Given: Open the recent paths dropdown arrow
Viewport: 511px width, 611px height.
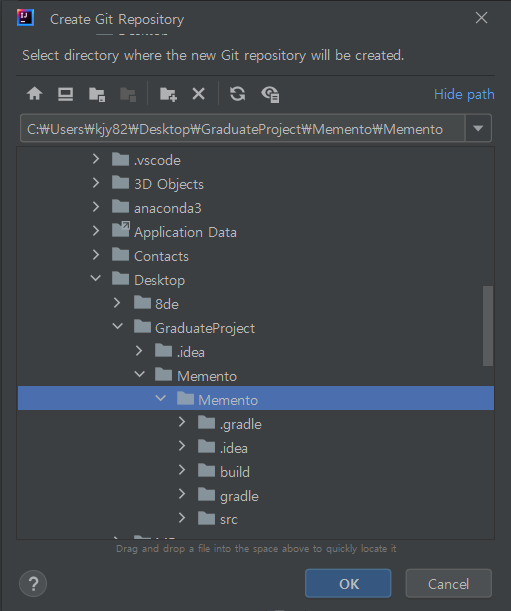Looking at the screenshot, I should 478,128.
